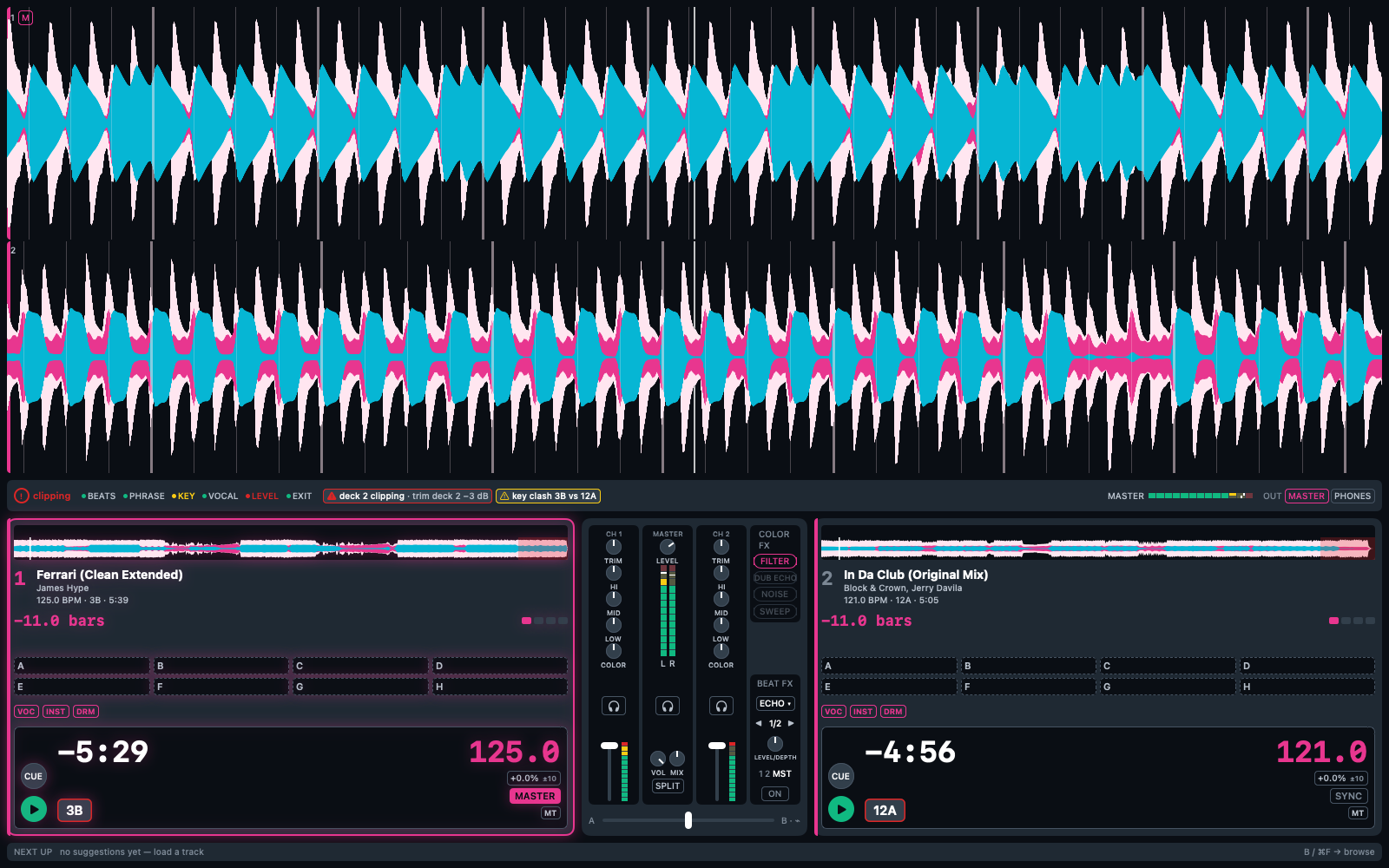Viewport: 1389px width, 868px height.
Task: Select the NOISE color FX
Action: coord(775,595)
